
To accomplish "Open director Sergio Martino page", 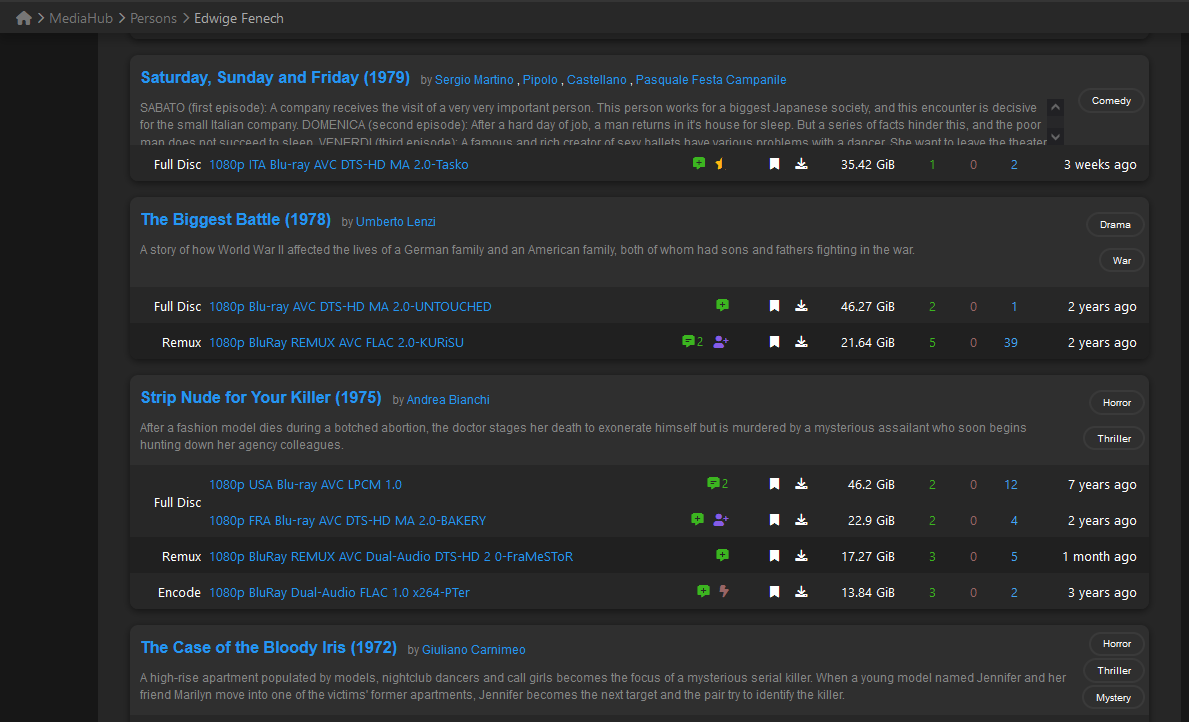I will point(474,80).
